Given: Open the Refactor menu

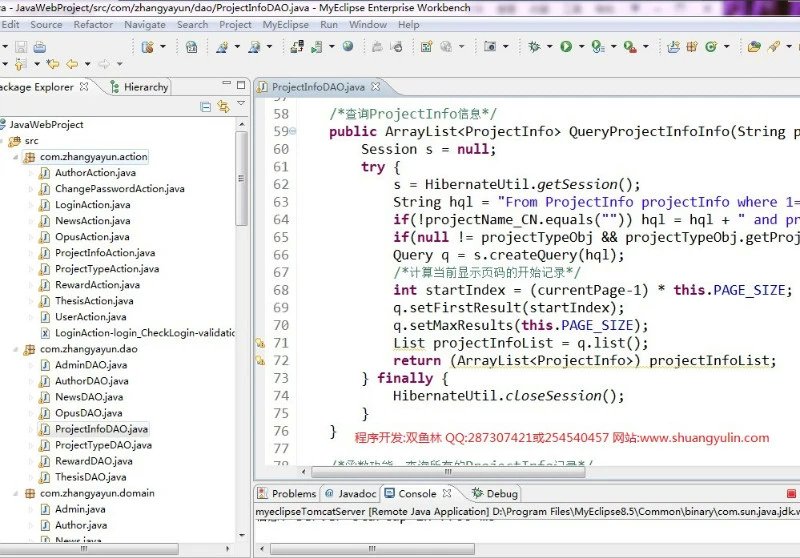Looking at the screenshot, I should pyautogui.click(x=93, y=24).
